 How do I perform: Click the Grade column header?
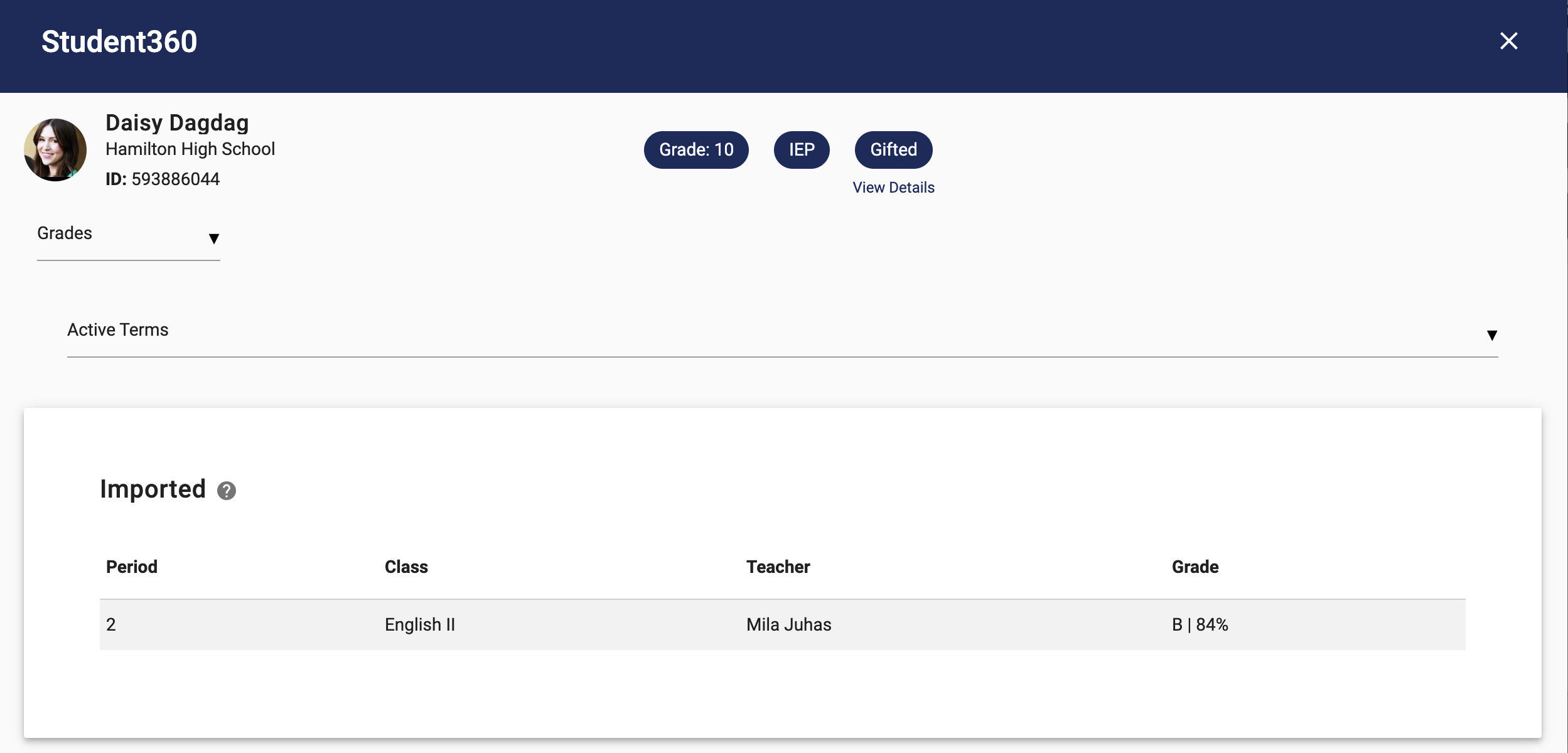(x=1195, y=567)
